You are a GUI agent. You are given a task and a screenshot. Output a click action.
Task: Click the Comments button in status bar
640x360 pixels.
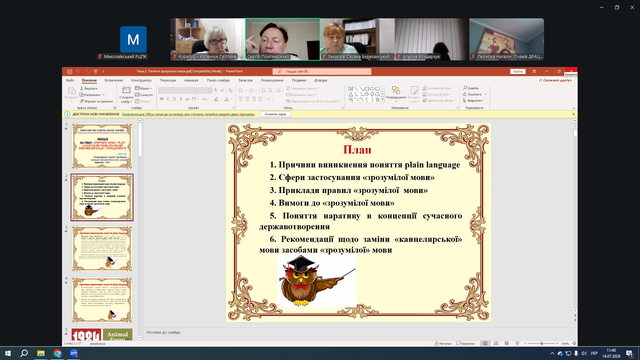[x=466, y=343]
